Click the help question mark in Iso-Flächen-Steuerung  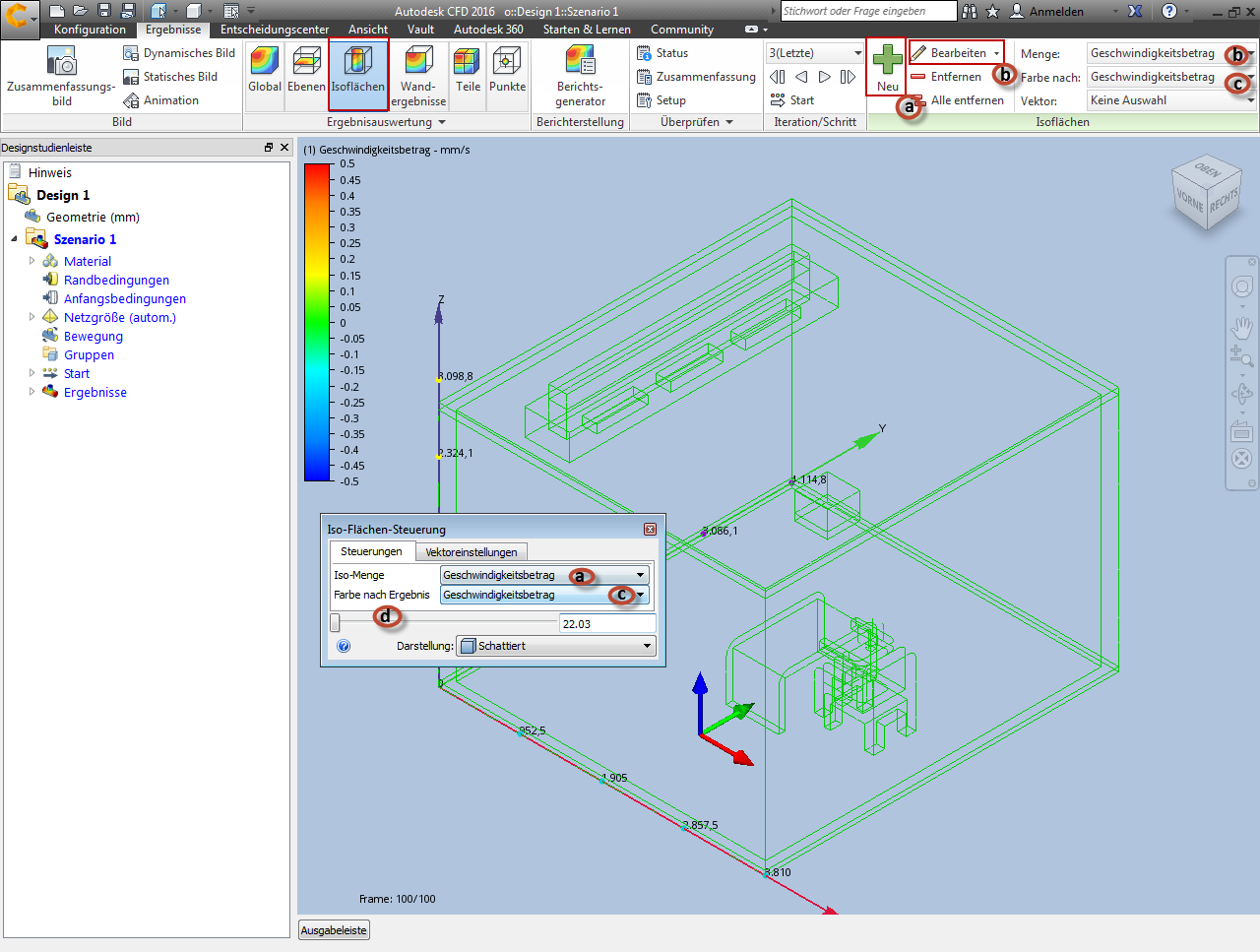pos(344,646)
